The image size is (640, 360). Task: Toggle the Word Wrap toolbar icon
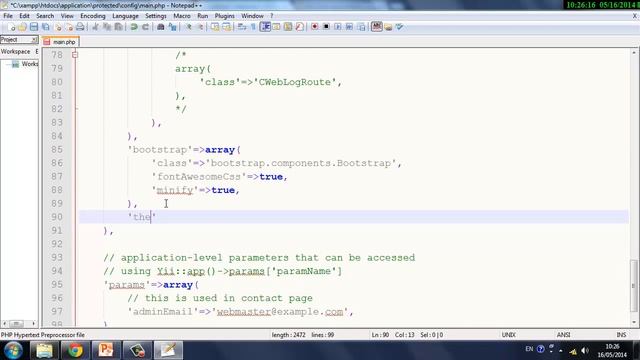click(242, 27)
